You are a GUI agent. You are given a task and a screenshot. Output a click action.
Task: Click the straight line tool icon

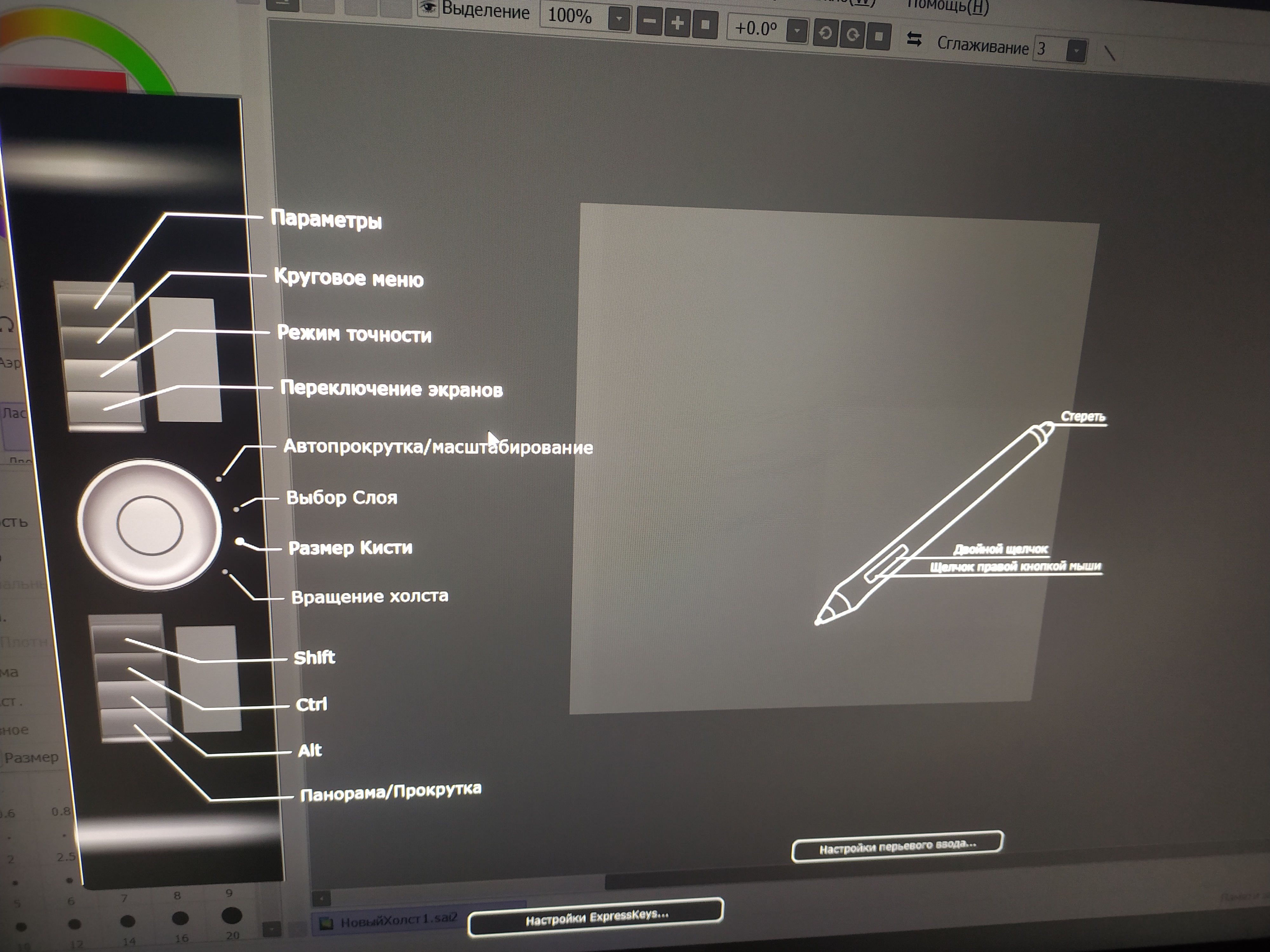1110,53
